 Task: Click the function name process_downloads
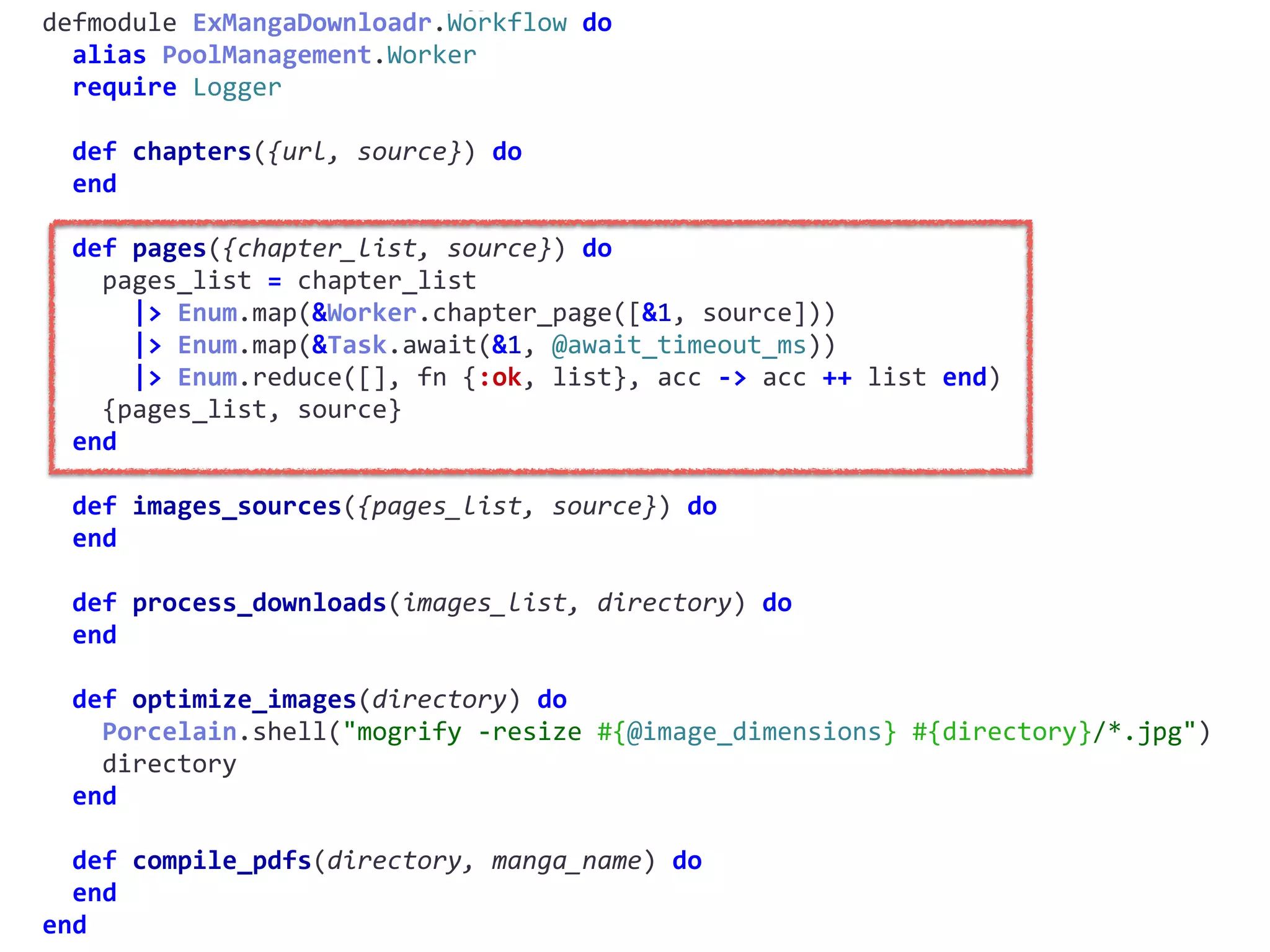tap(259, 604)
